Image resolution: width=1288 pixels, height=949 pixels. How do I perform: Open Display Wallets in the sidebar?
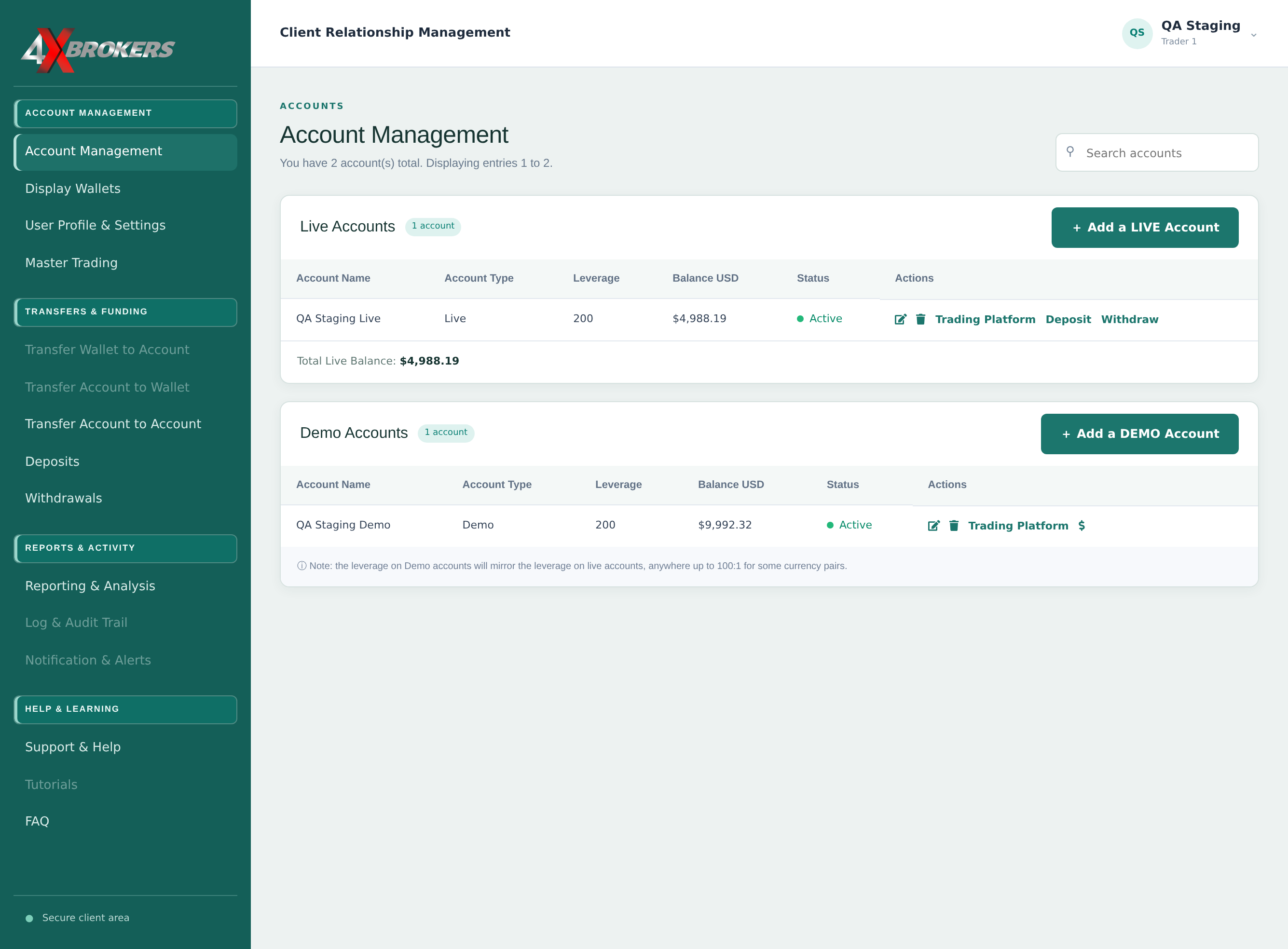73,189
